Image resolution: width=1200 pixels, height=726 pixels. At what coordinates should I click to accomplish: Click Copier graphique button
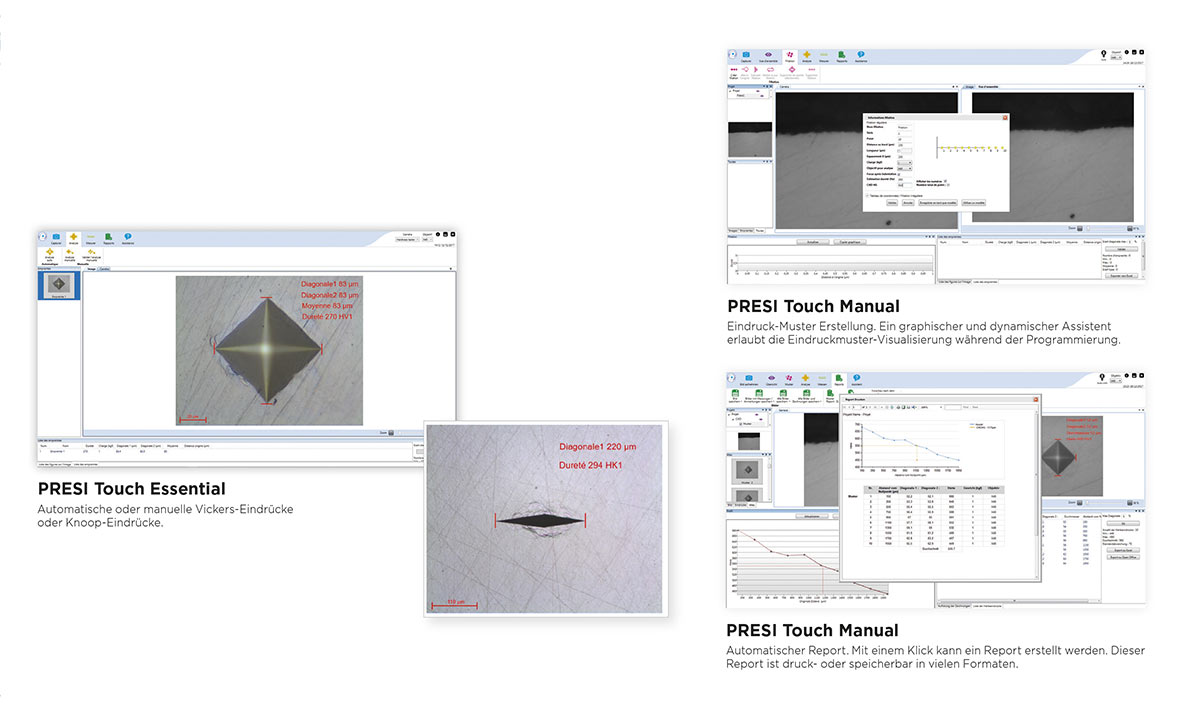click(850, 242)
